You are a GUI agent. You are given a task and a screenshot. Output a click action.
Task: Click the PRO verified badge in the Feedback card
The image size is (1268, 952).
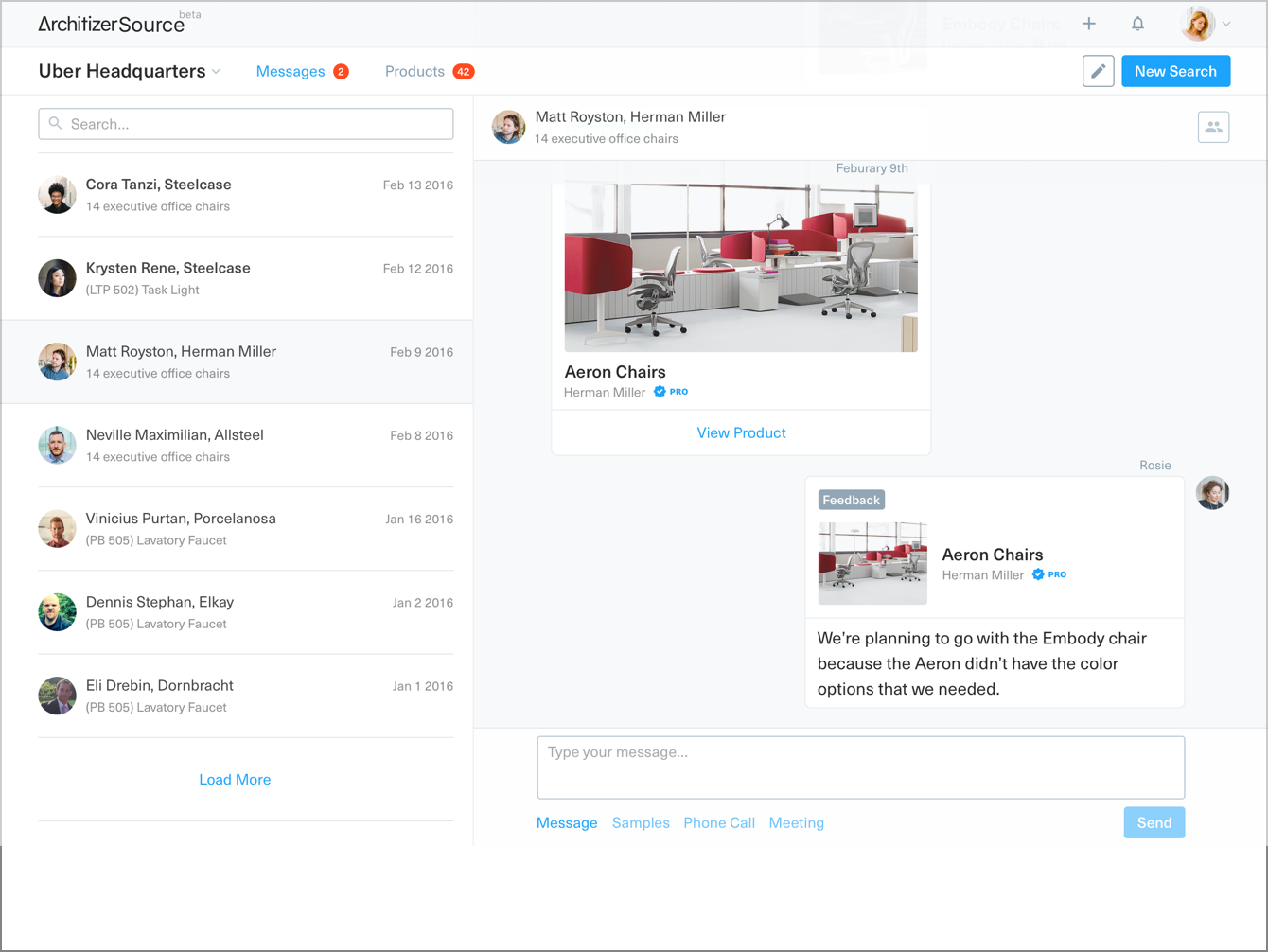(x=1049, y=574)
